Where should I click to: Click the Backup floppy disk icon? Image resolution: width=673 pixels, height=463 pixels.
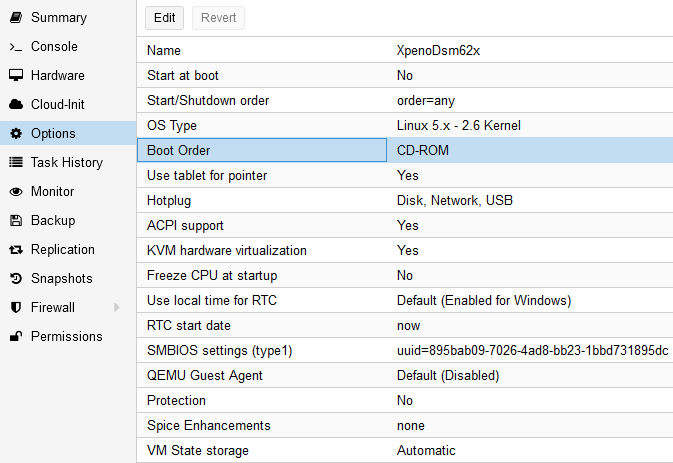tap(15, 221)
